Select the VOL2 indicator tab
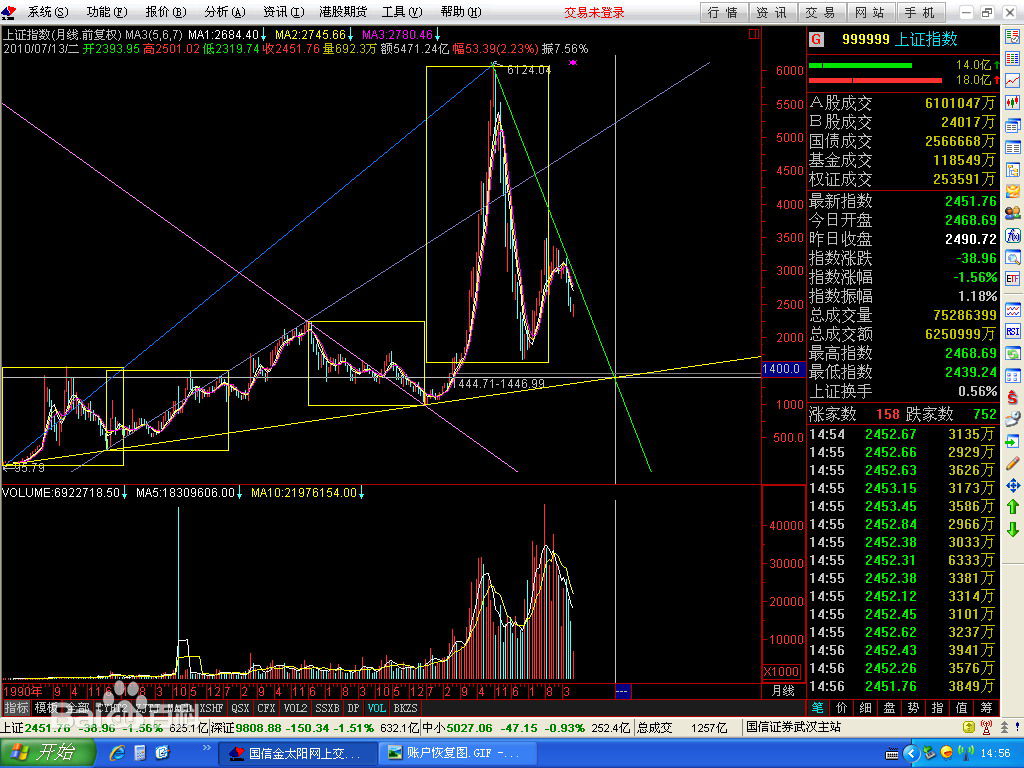This screenshot has height=768, width=1024. pos(295,708)
